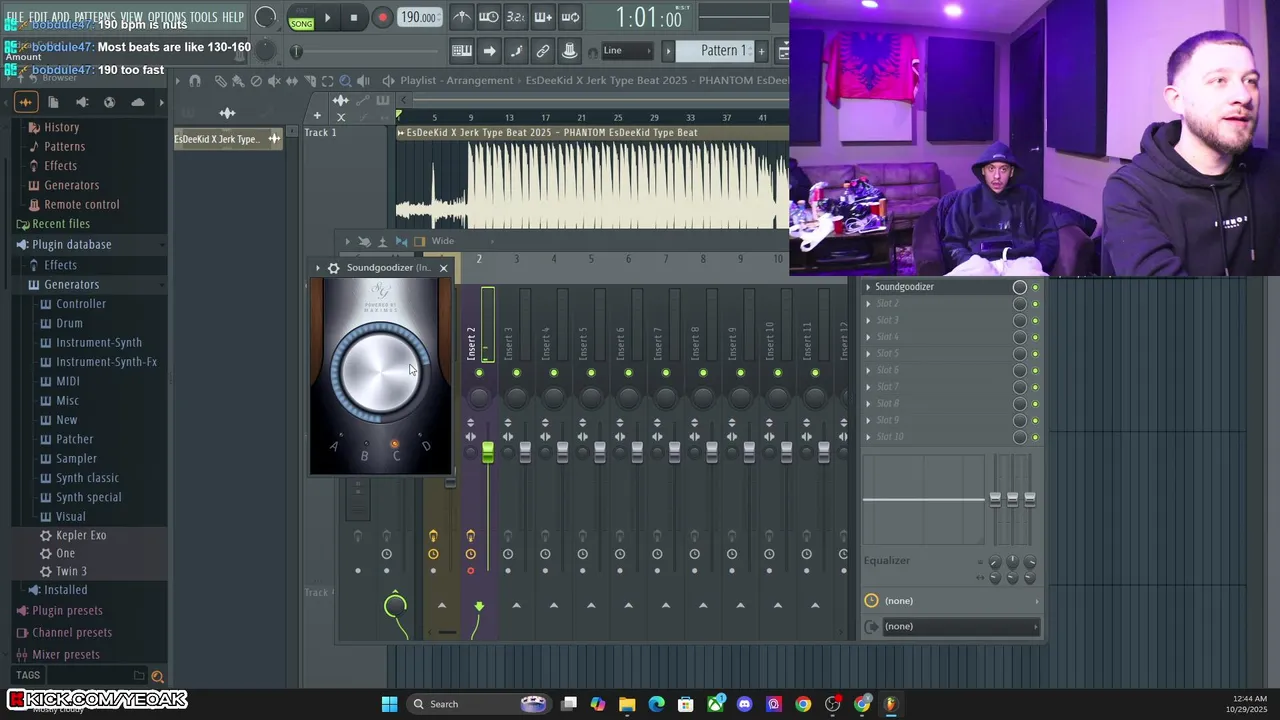
Task: Mute Insert 3 via its green light
Action: pyautogui.click(x=516, y=373)
